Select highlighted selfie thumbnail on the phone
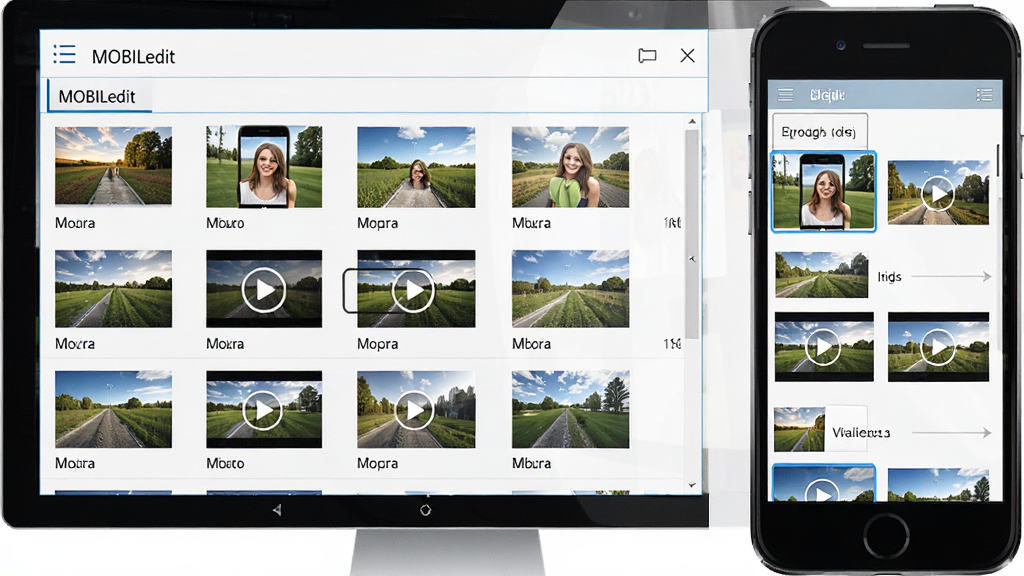The height and width of the screenshot is (576, 1024). (824, 191)
